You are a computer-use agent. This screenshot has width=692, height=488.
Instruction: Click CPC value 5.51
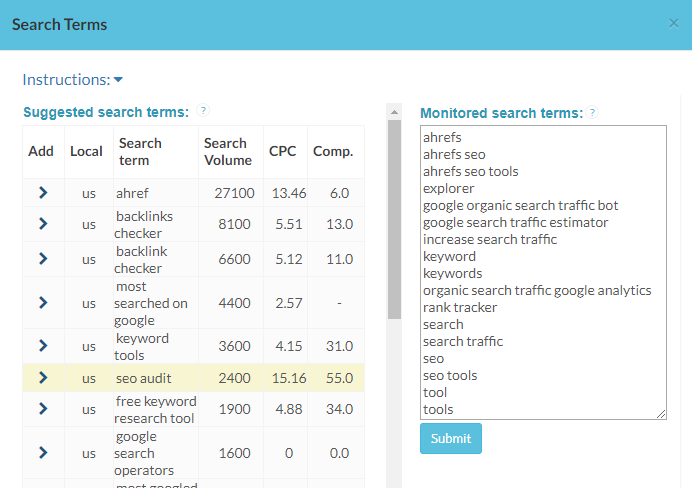(289, 224)
